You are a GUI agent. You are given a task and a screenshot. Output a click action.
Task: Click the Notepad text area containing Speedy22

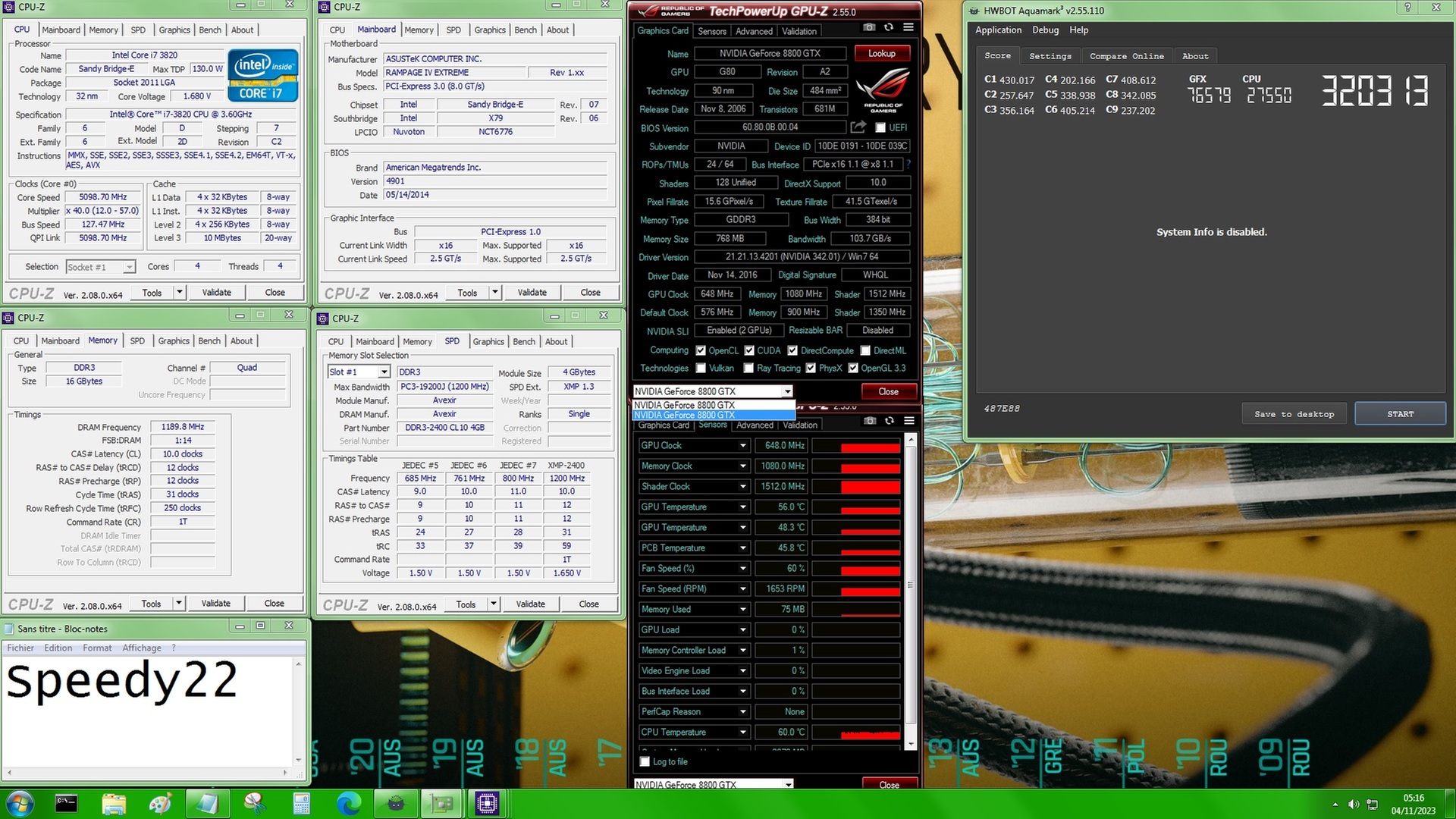pyautogui.click(x=147, y=711)
